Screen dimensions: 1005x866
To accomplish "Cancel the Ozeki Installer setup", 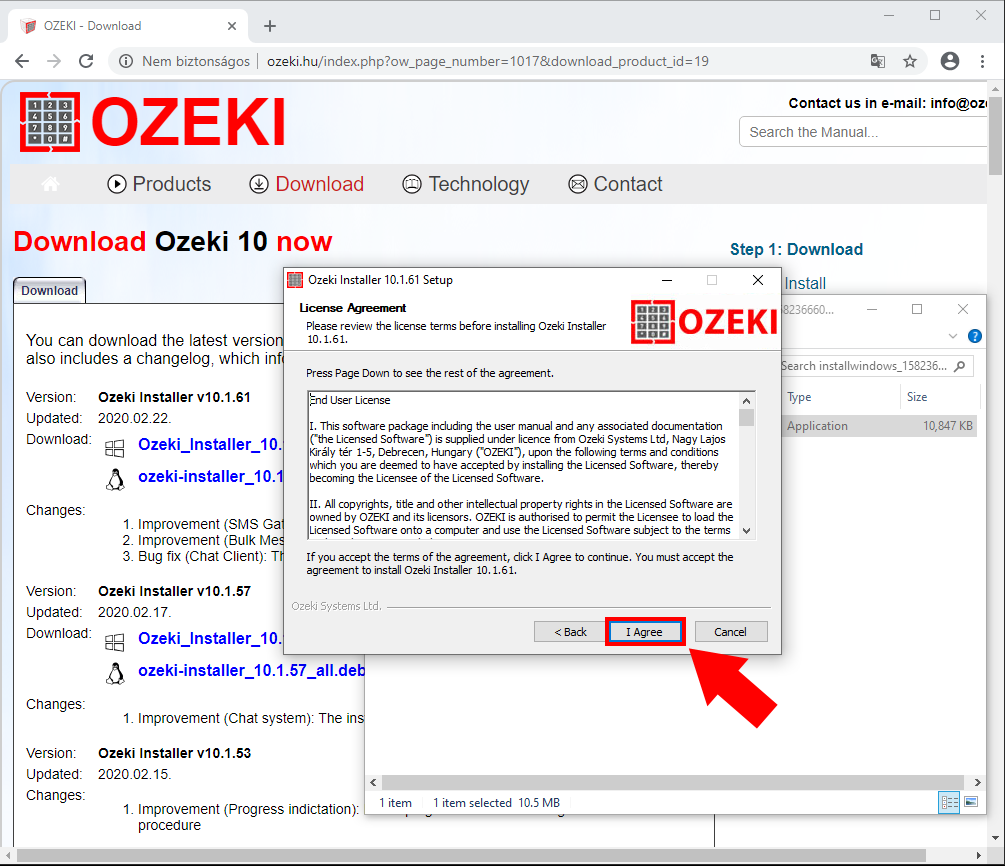I will [x=731, y=632].
